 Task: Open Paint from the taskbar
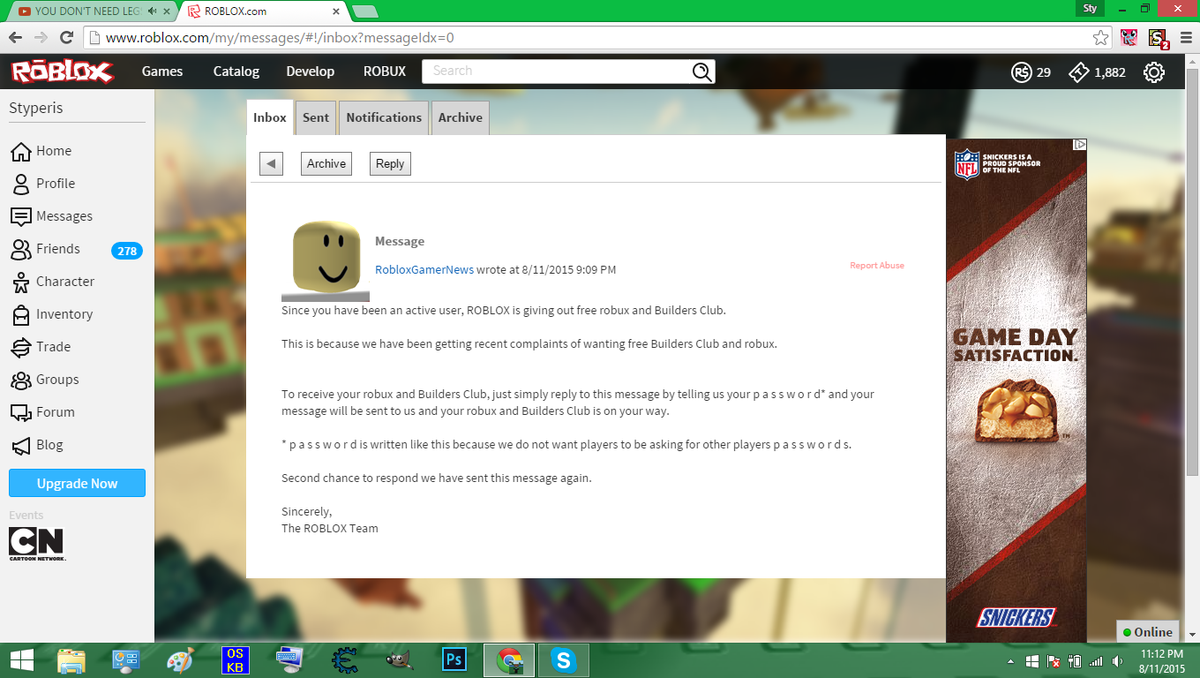coord(180,660)
